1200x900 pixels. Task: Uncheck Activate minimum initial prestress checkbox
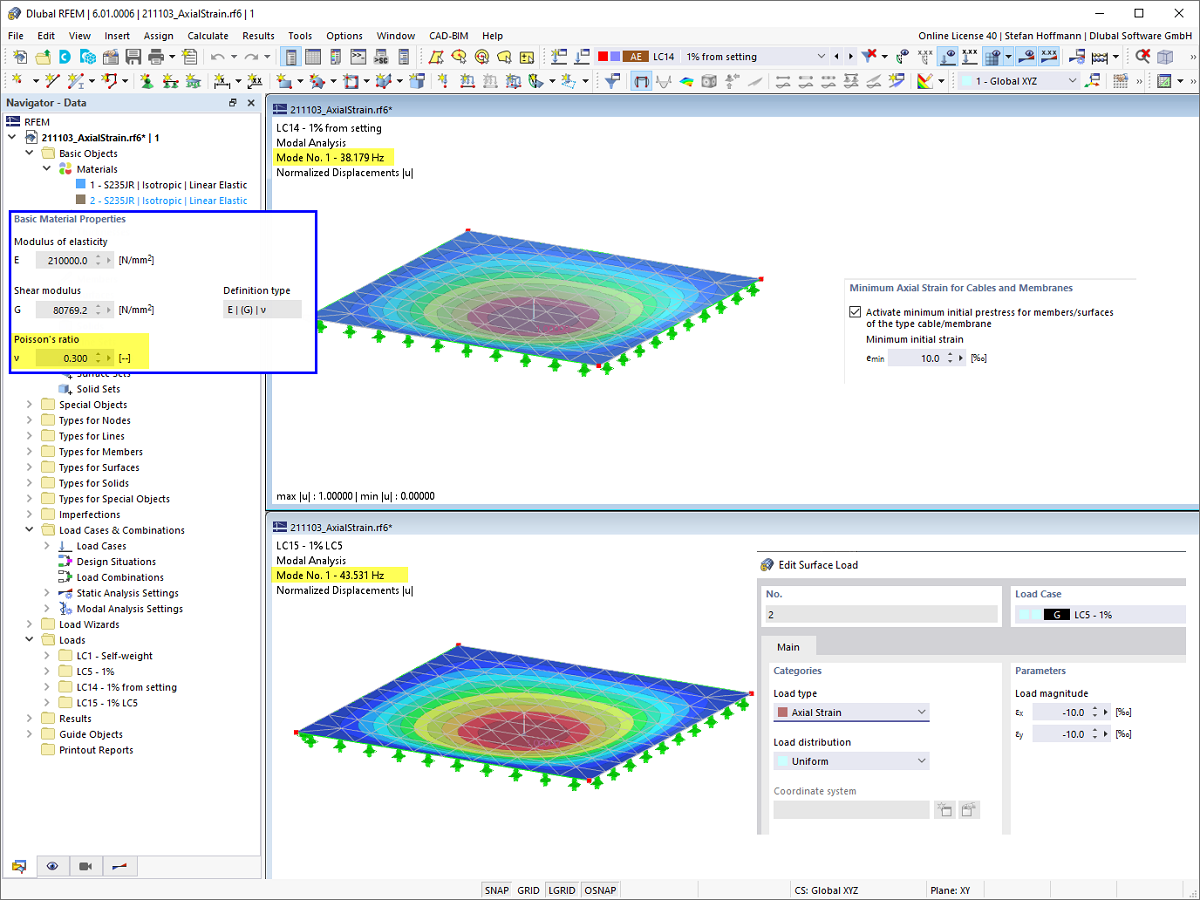855,312
